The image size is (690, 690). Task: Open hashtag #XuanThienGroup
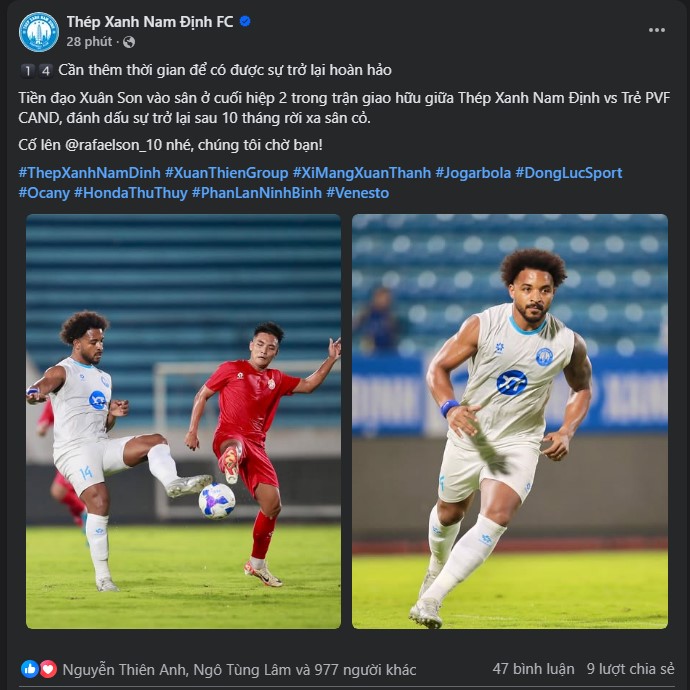pos(227,172)
